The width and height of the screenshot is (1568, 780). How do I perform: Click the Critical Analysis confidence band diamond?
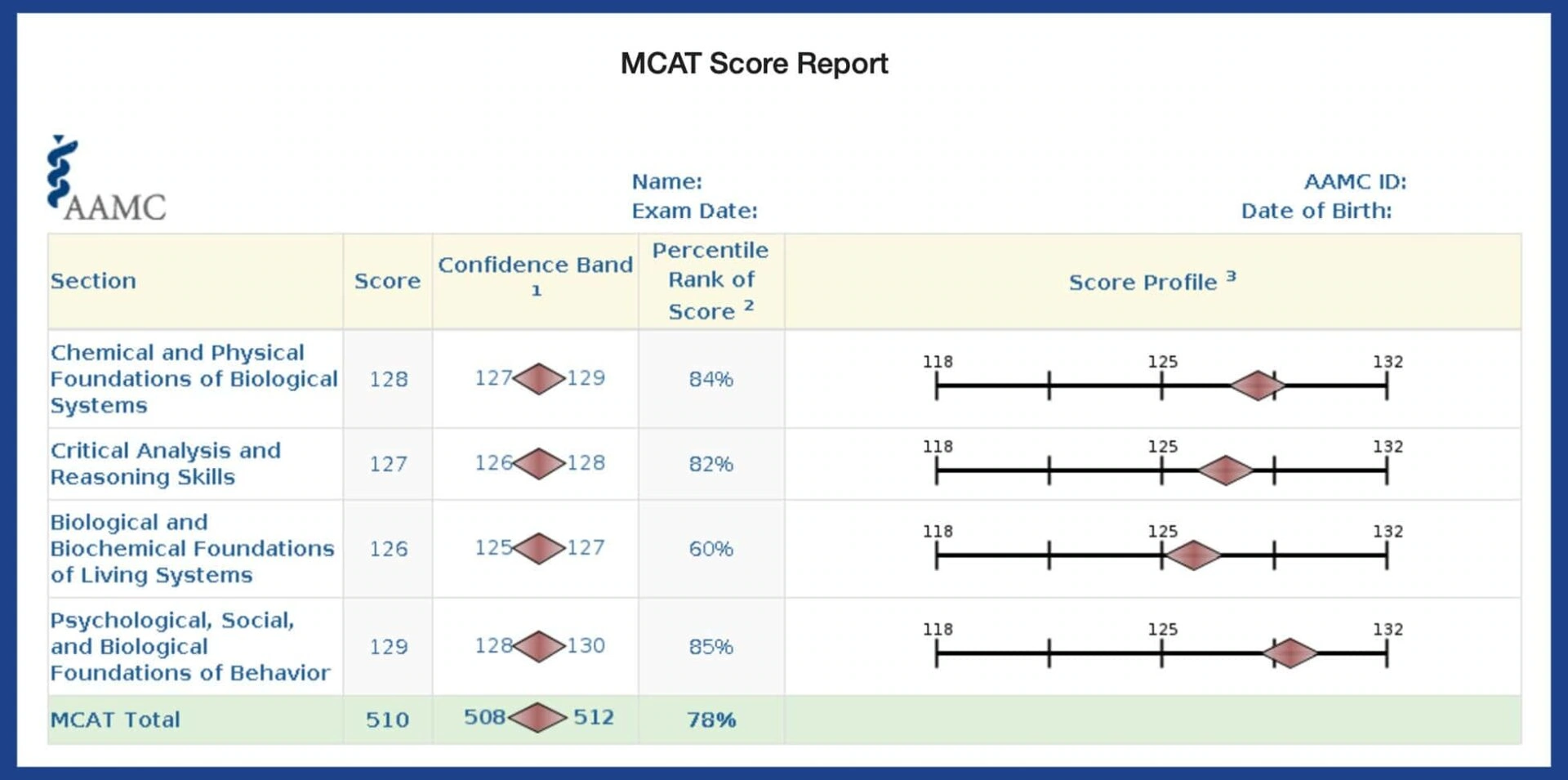coord(539,464)
